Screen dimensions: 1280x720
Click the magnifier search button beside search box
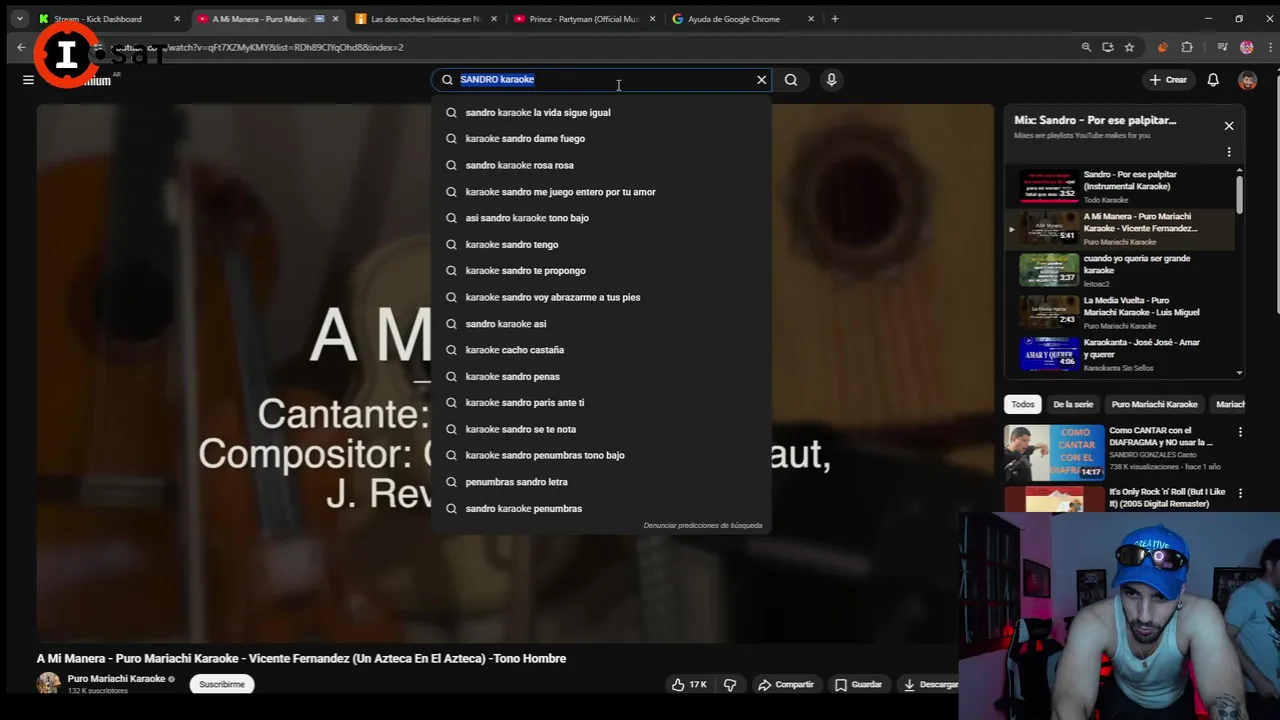(791, 80)
